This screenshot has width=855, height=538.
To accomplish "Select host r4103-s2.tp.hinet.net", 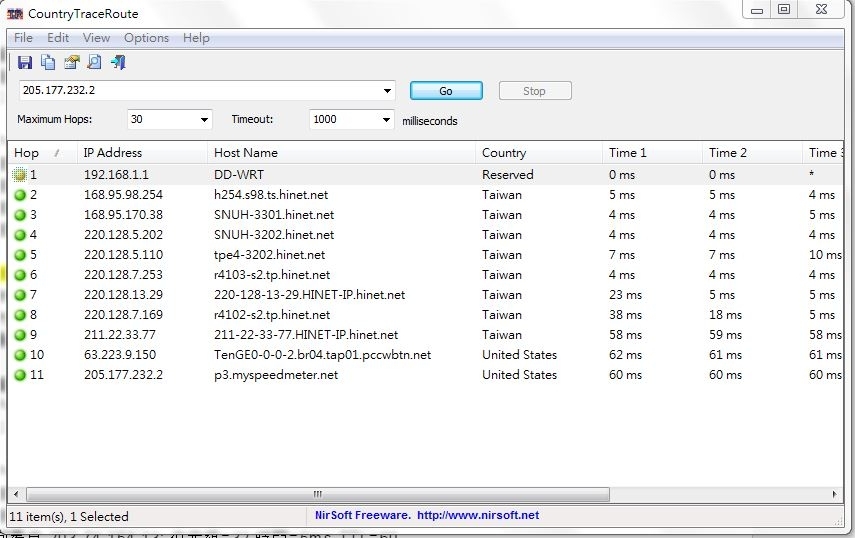I will pos(272,275).
